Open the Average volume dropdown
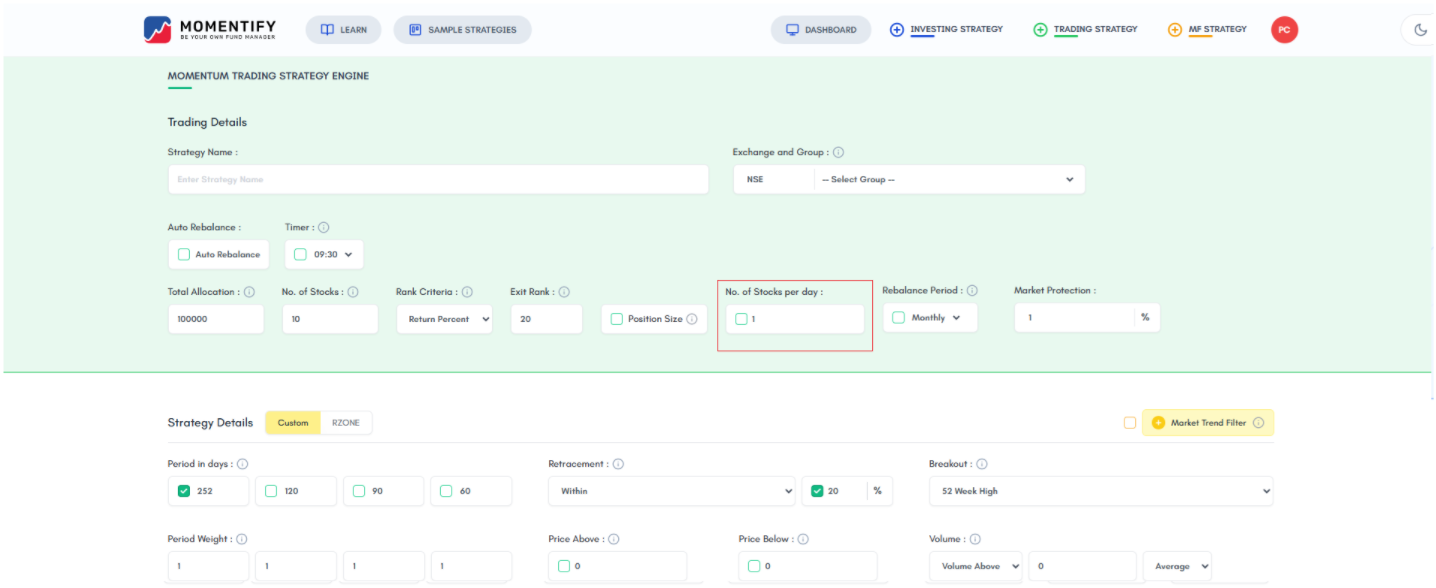The image size is (1436, 588). click(1177, 566)
